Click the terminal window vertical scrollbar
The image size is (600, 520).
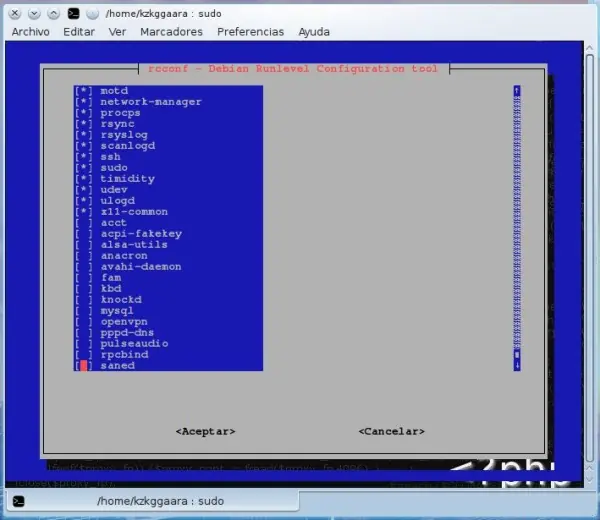590,258
